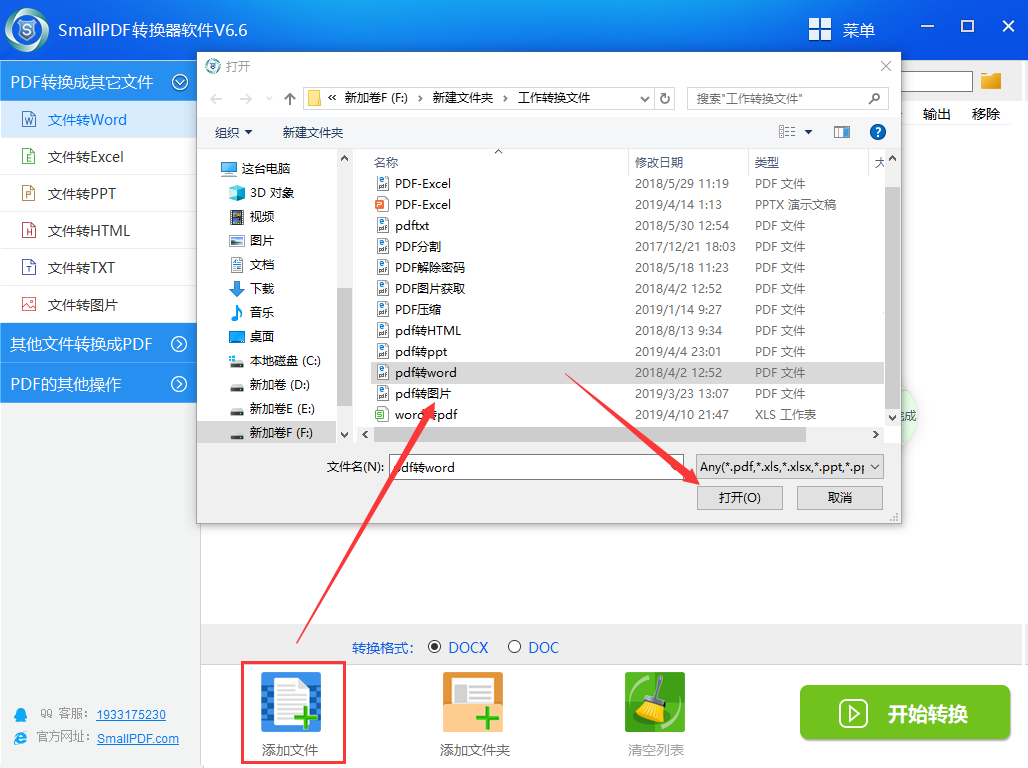Click the 搜索"工作转换文件" search box
The image size is (1028, 768).
click(787, 98)
